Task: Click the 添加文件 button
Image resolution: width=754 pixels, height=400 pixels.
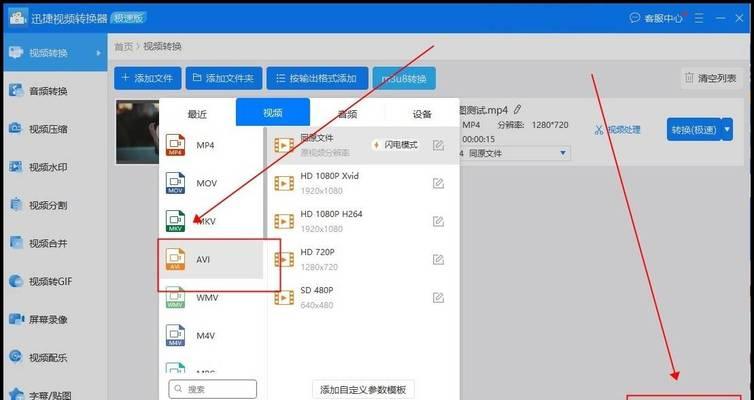Action: point(148,78)
